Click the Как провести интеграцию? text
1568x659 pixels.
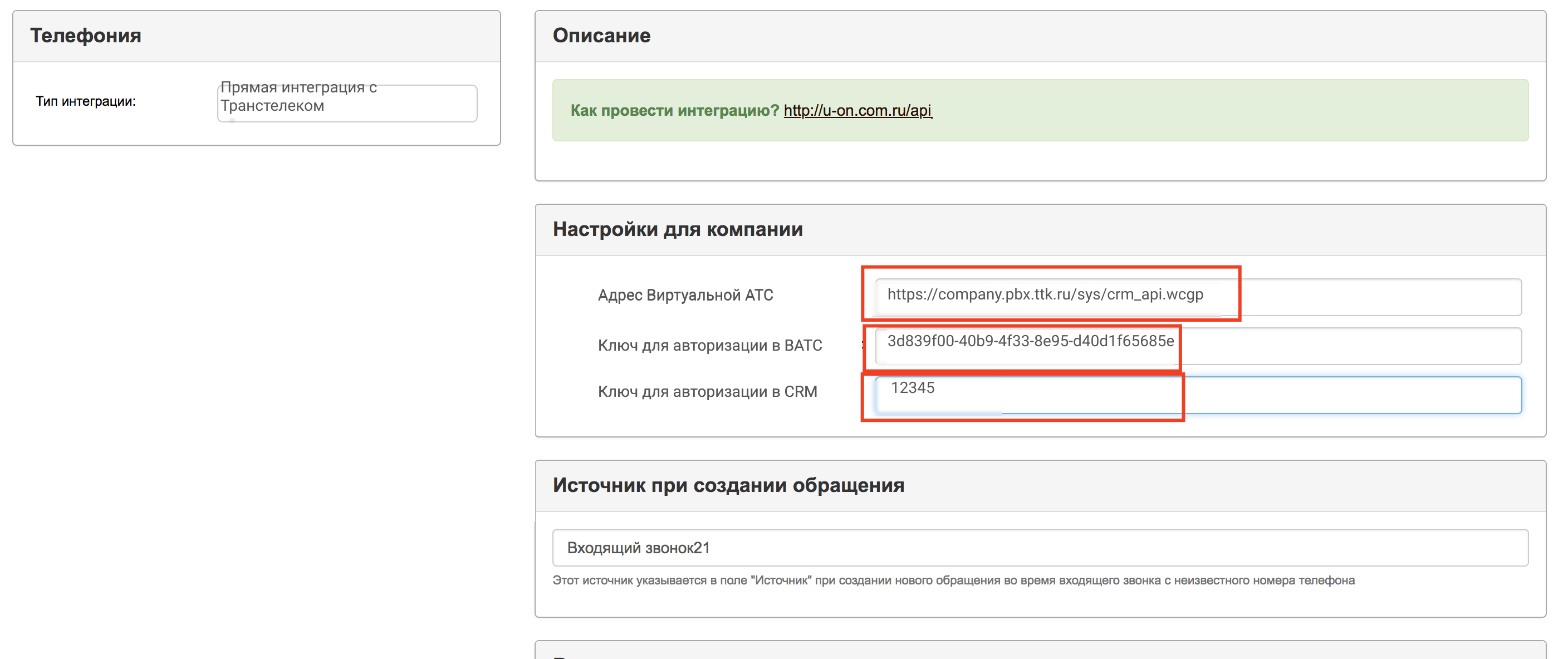point(674,110)
